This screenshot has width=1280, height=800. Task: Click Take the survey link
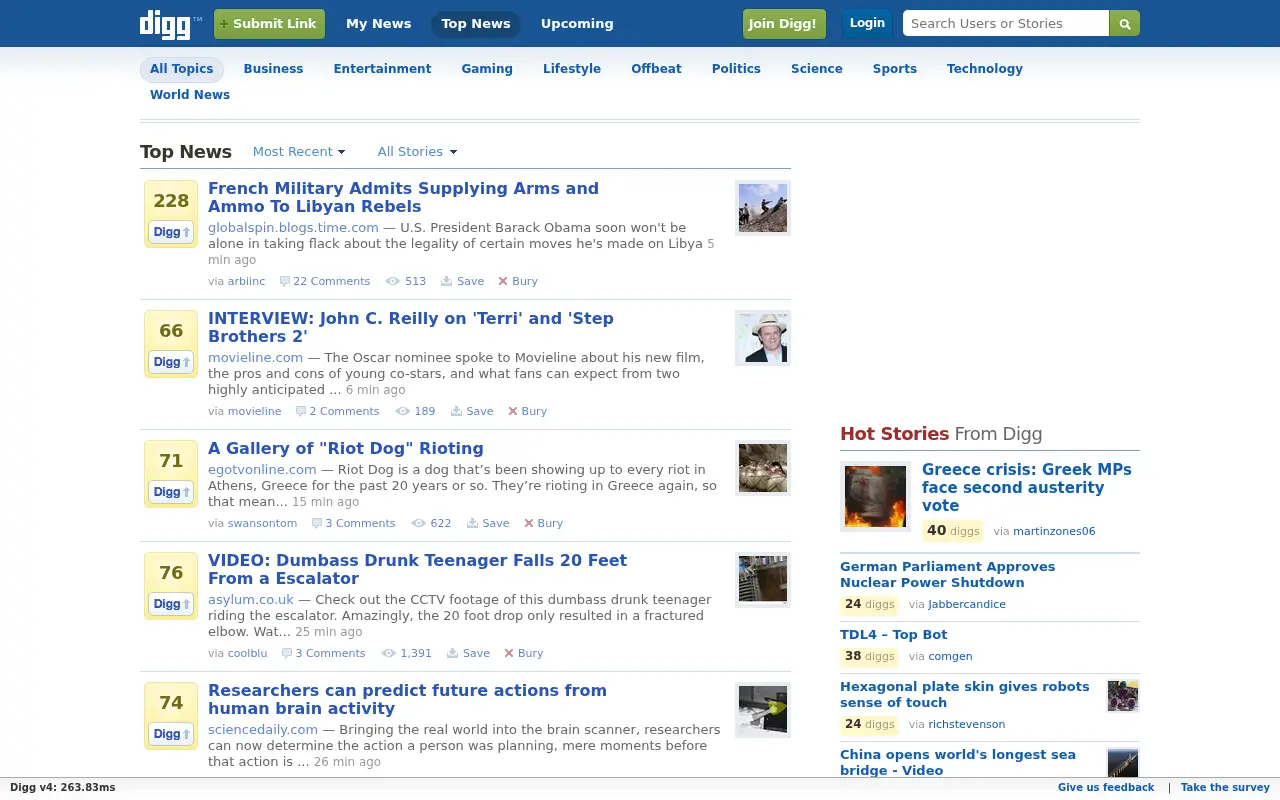1225,788
